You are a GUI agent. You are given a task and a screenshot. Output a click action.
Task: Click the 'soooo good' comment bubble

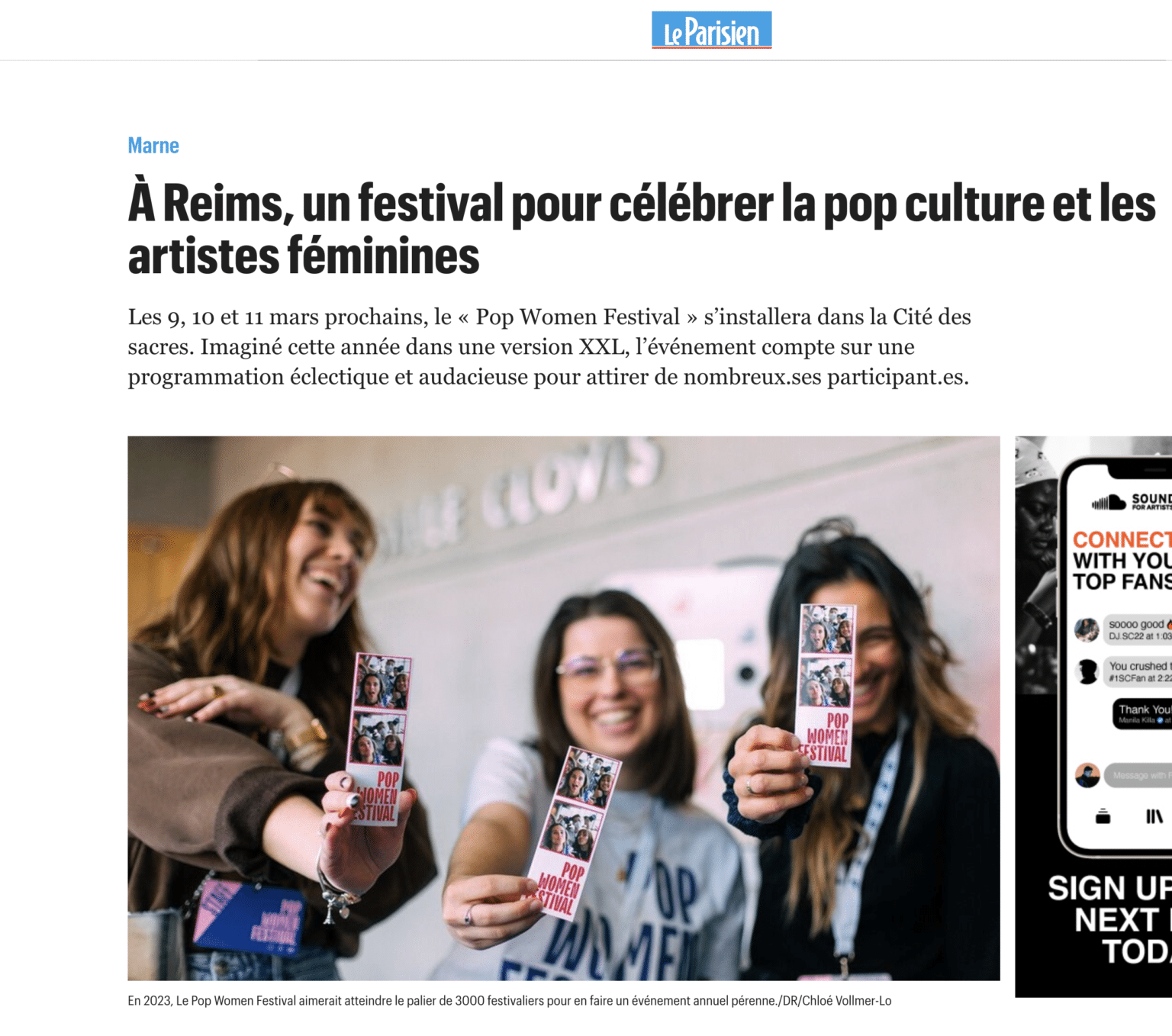1138,629
